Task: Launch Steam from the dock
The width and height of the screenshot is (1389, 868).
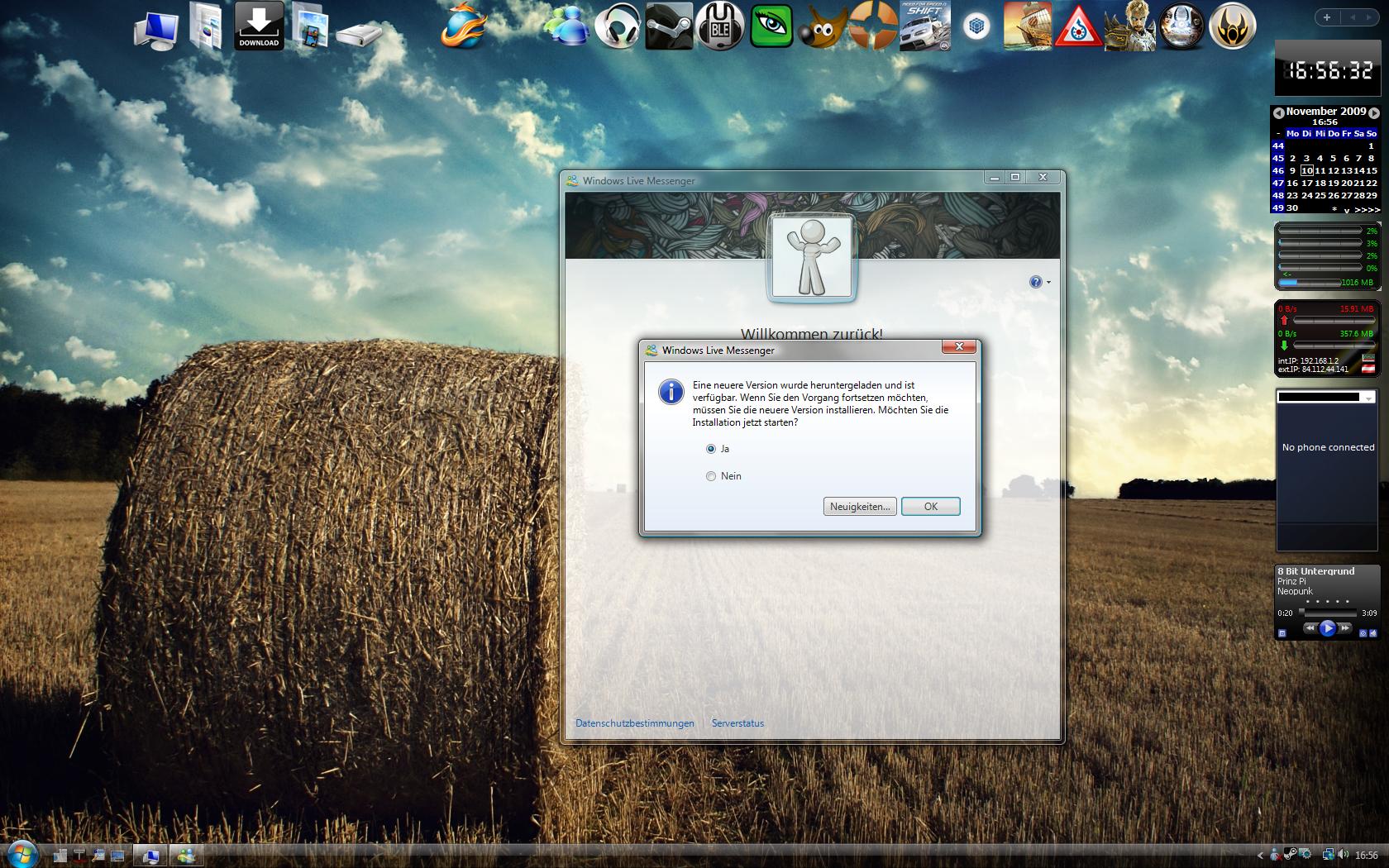Action: click(668, 26)
